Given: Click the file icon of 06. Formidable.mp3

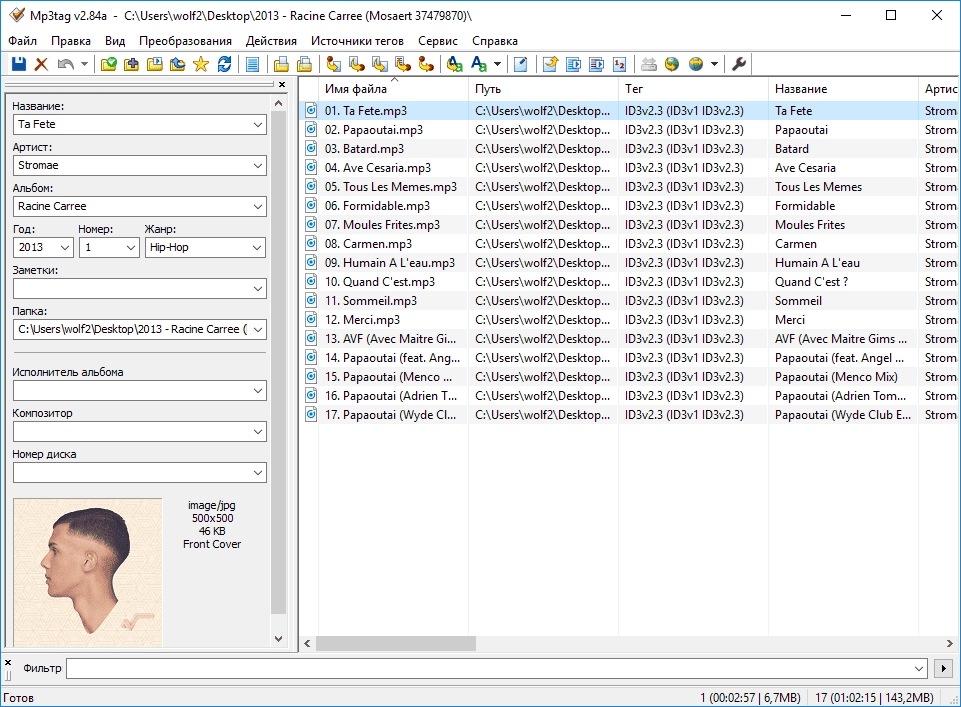Looking at the screenshot, I should [x=311, y=205].
